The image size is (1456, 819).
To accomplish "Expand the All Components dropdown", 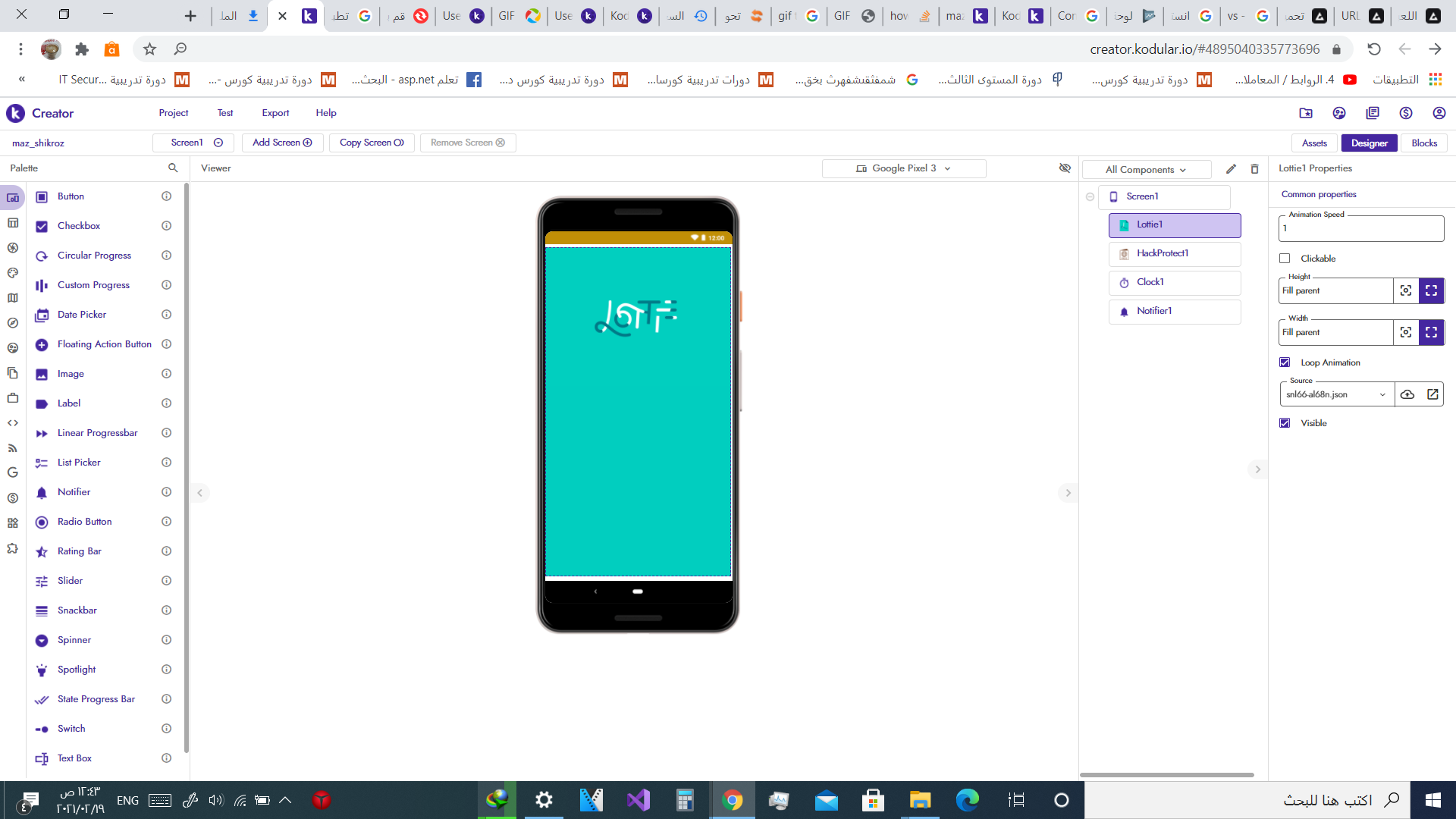I will [1145, 170].
